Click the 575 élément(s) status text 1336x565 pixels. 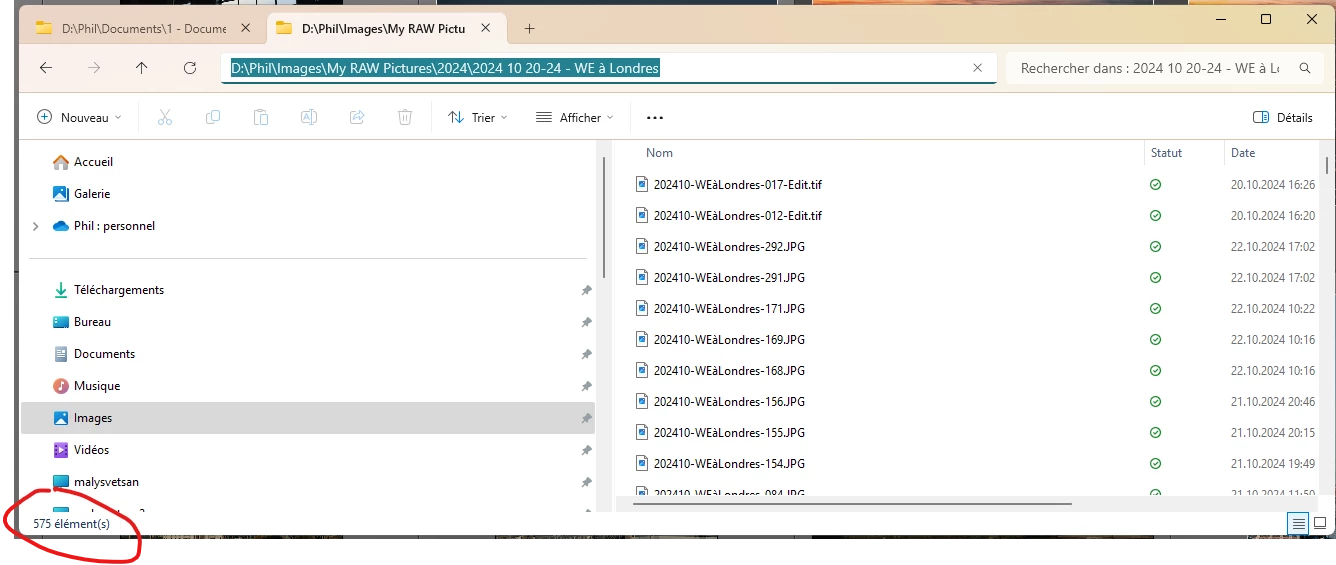pos(71,523)
